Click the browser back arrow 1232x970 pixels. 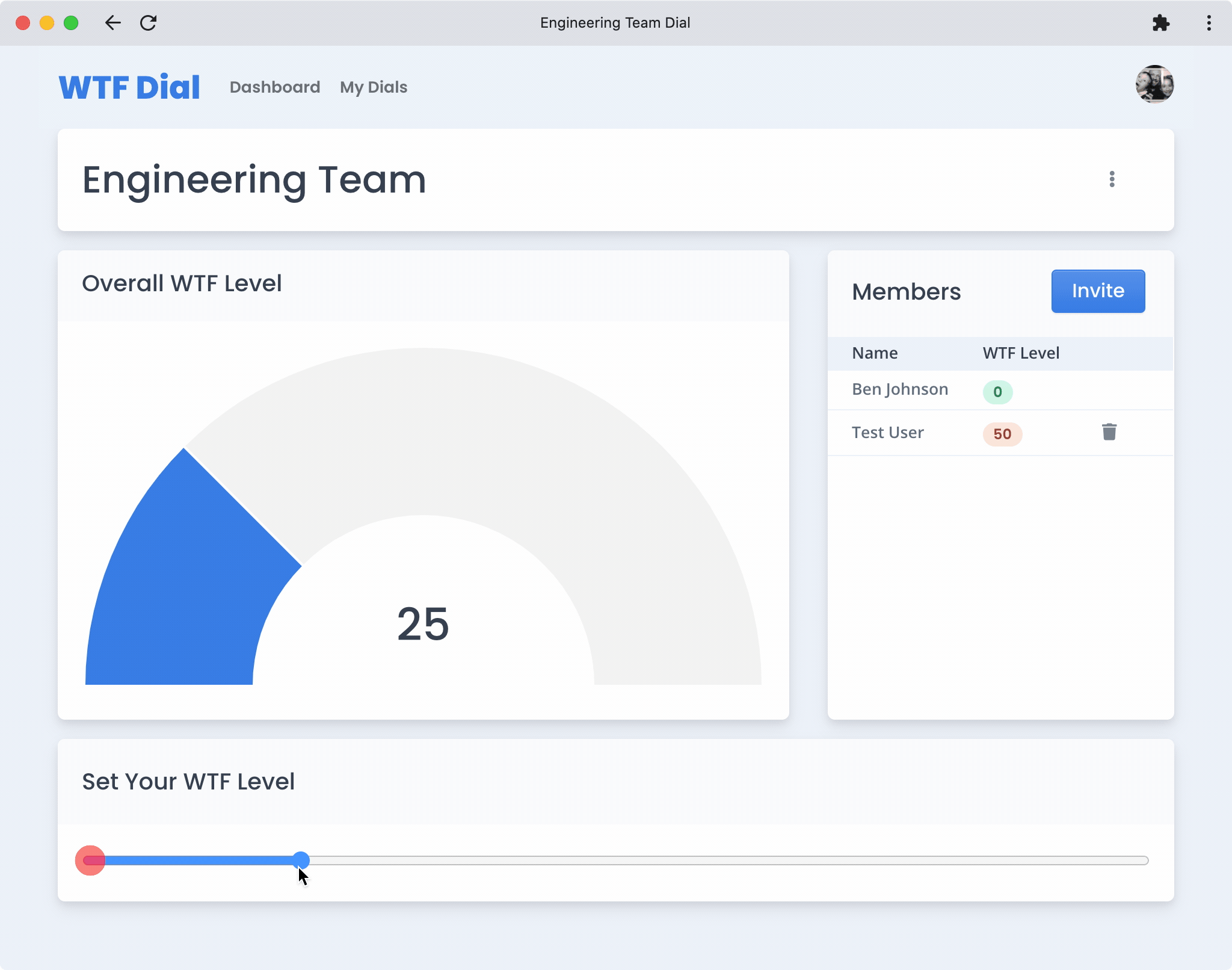(112, 23)
